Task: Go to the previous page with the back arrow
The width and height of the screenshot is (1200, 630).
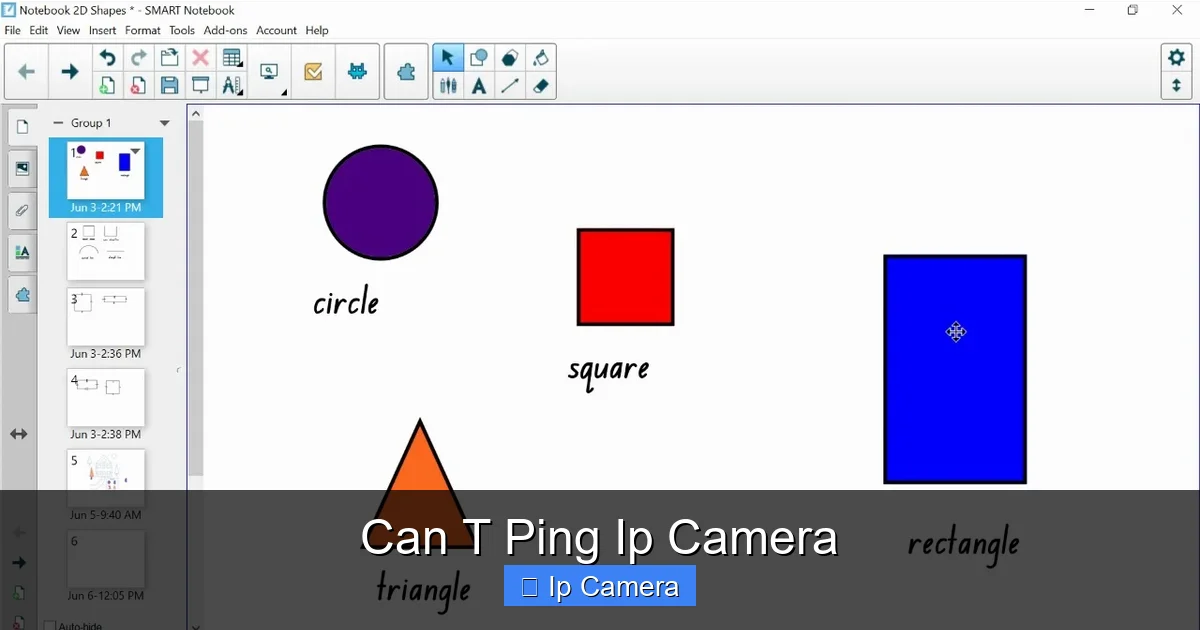Action: pyautogui.click(x=27, y=72)
